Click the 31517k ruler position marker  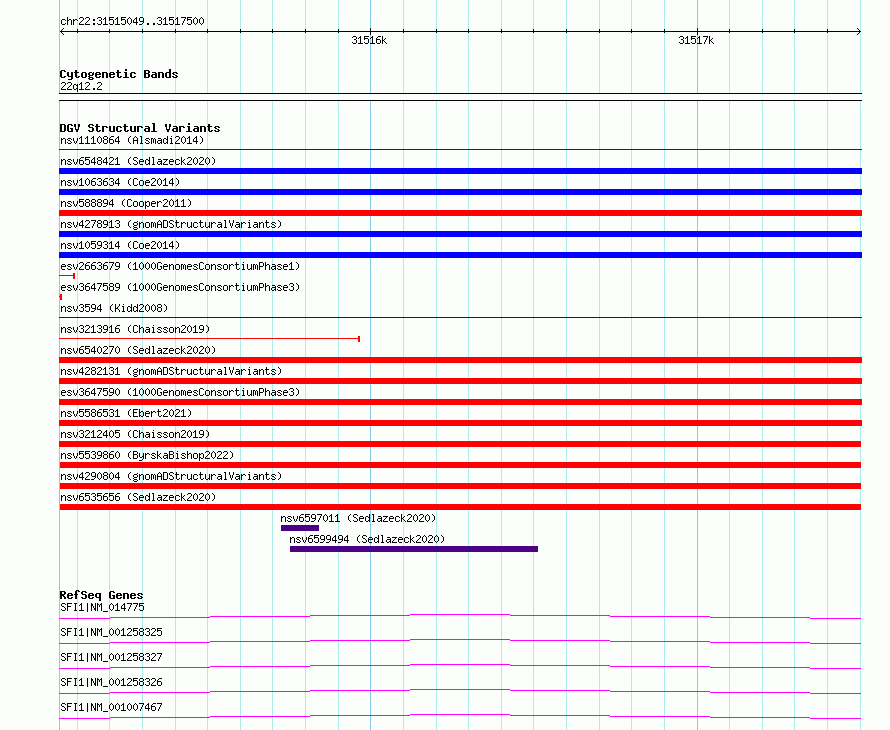coord(696,40)
